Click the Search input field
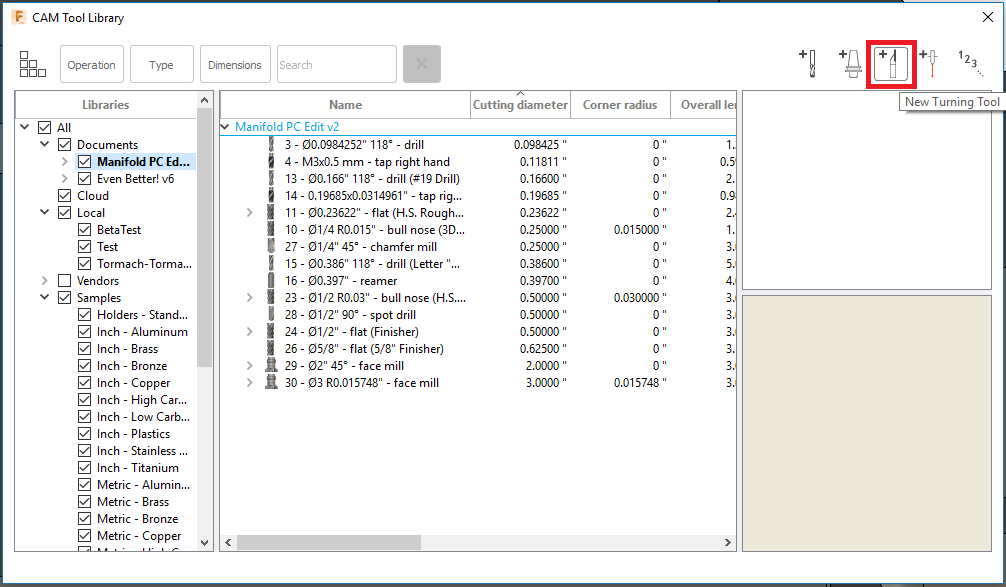This screenshot has height=587, width=1006. 337,64
